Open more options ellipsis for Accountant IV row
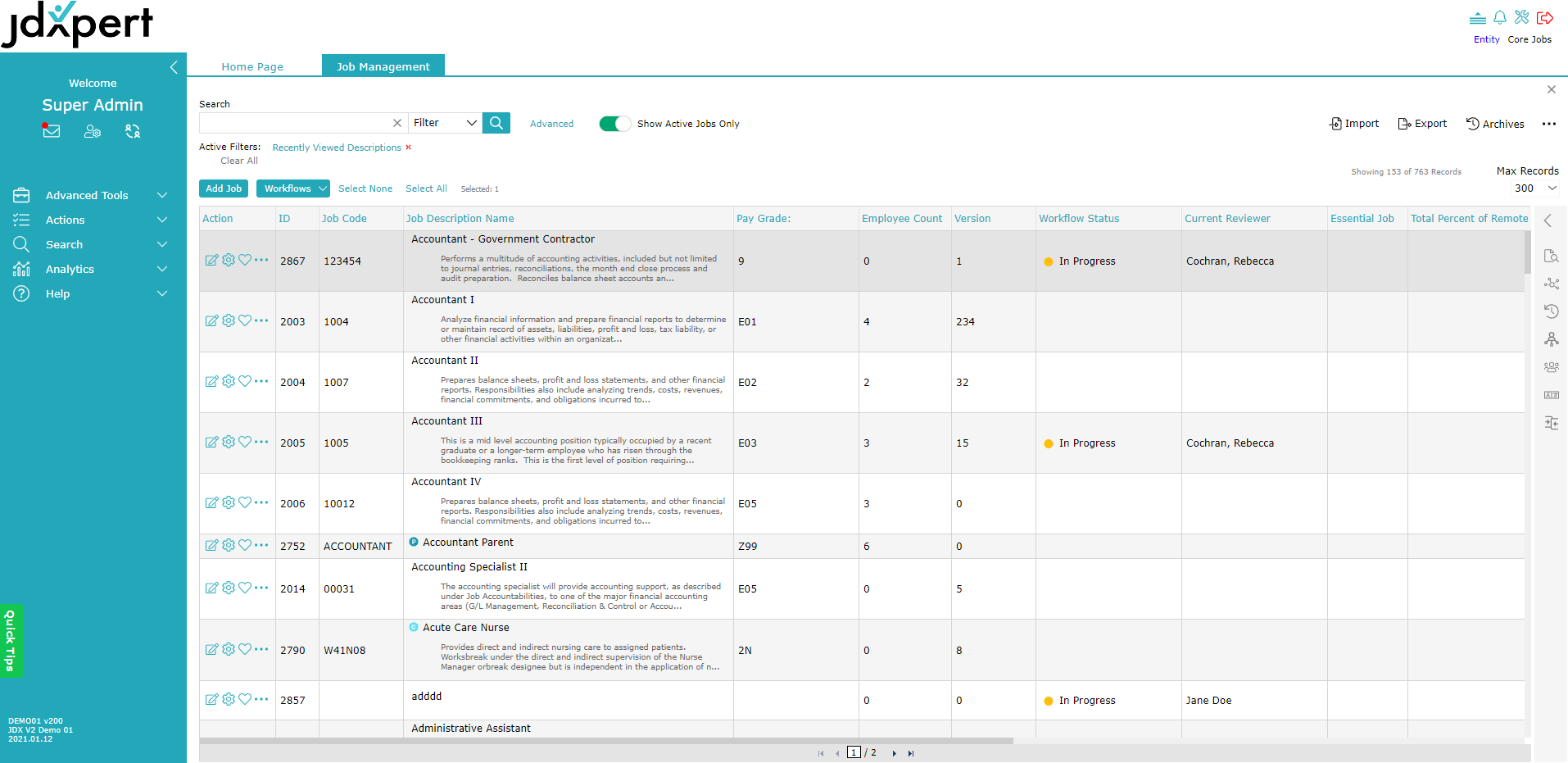Viewport: 1568px width, 763px height. tap(261, 502)
